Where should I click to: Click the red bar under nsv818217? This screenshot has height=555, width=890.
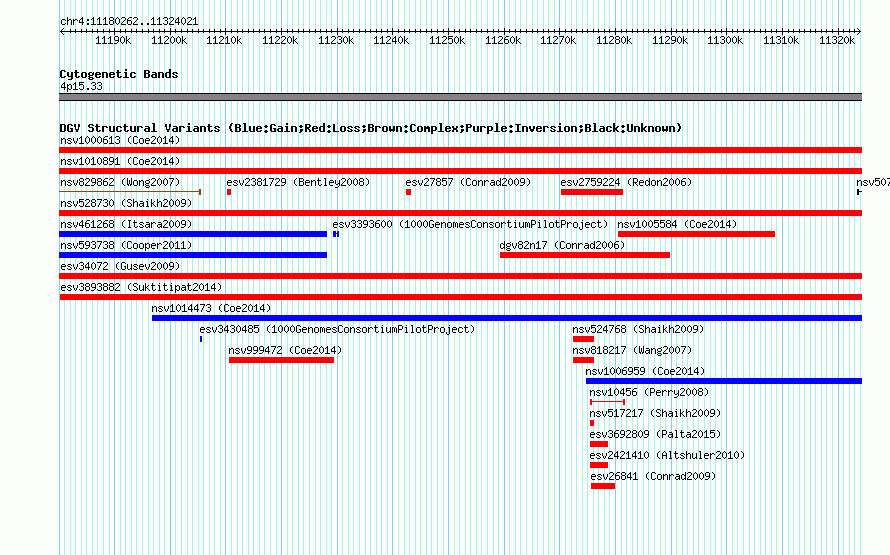(583, 360)
